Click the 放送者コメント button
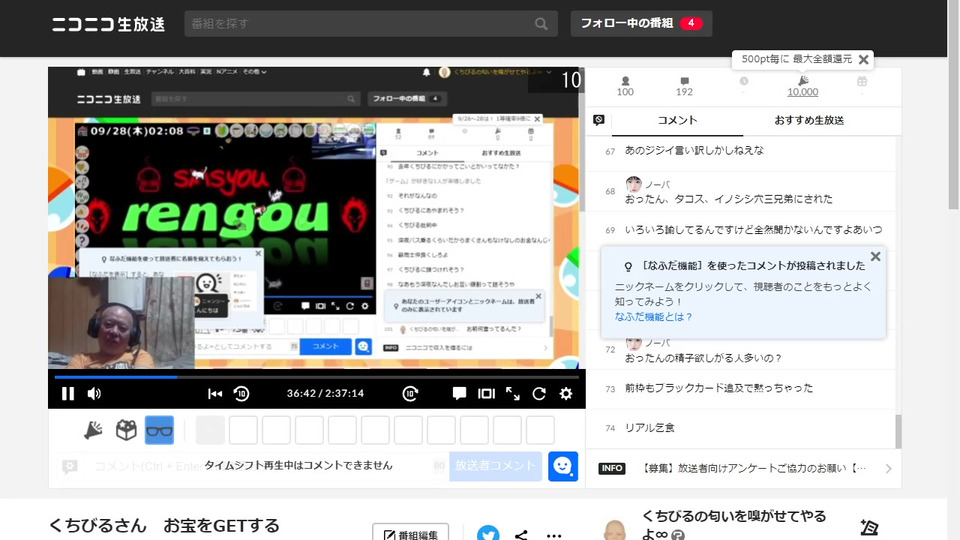The width and height of the screenshot is (960, 540). tap(495, 466)
